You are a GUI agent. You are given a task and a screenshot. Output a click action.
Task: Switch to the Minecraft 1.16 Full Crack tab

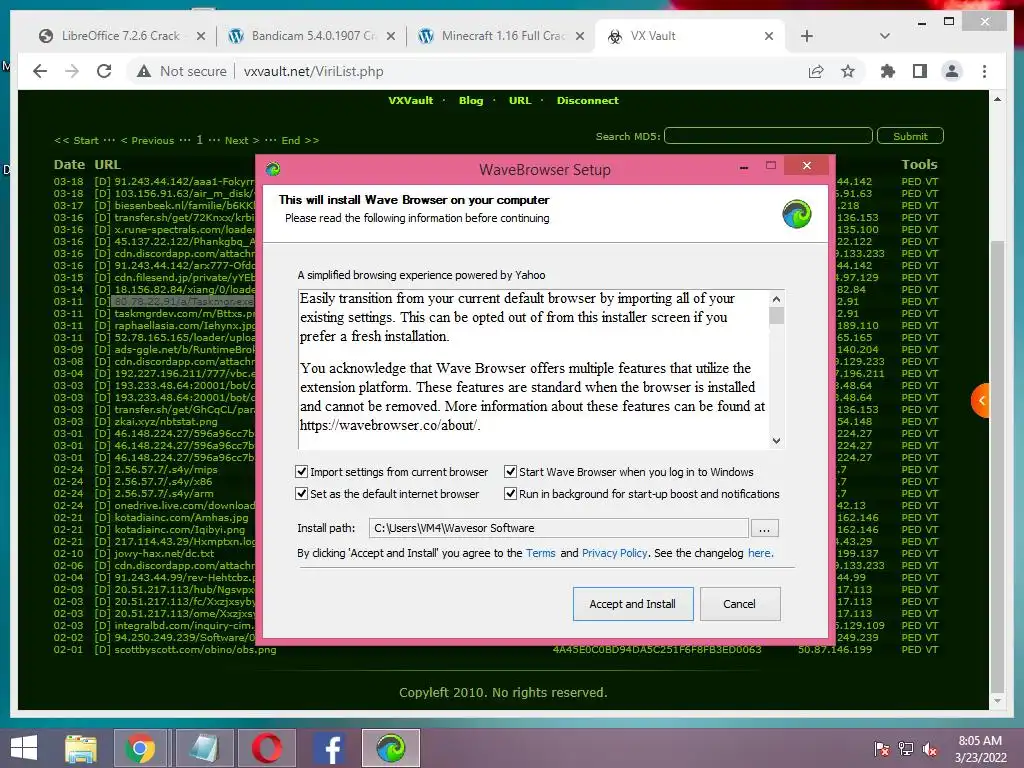click(503, 36)
